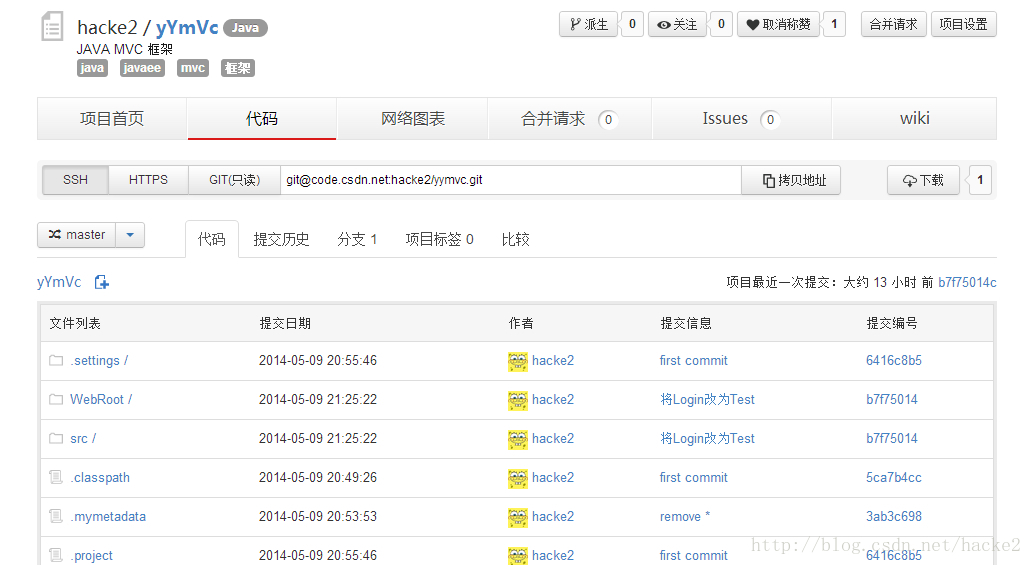
Task: Open the wiki tab
Action: tap(915, 119)
